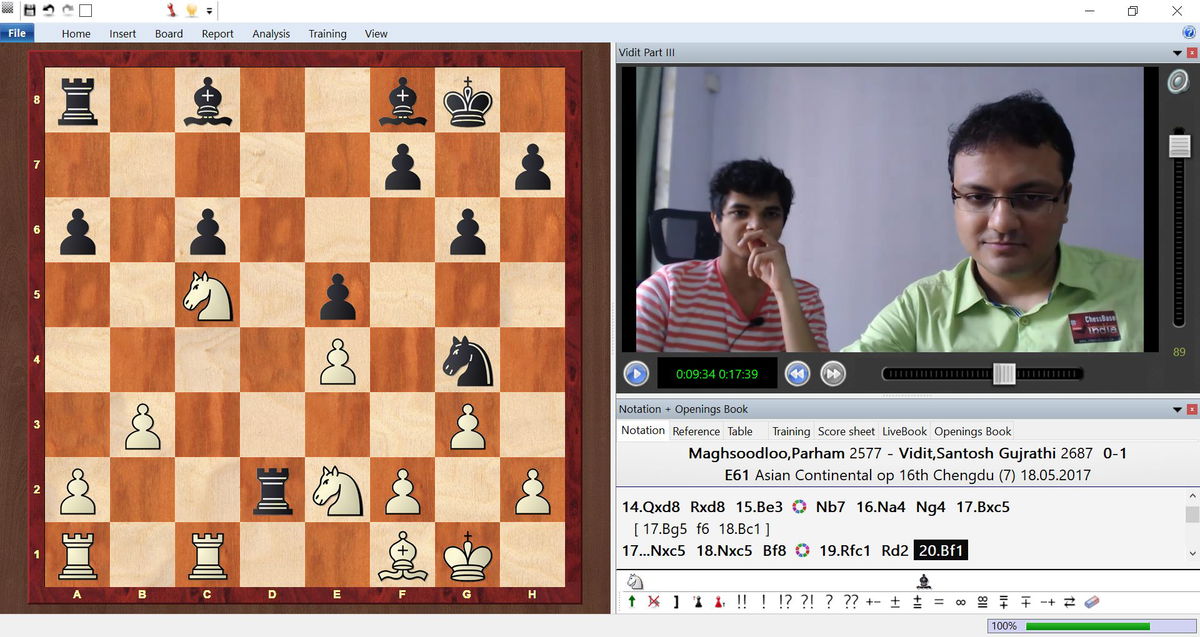Open the Analysis menu
Viewport: 1200px width, 637px height.
(271, 33)
